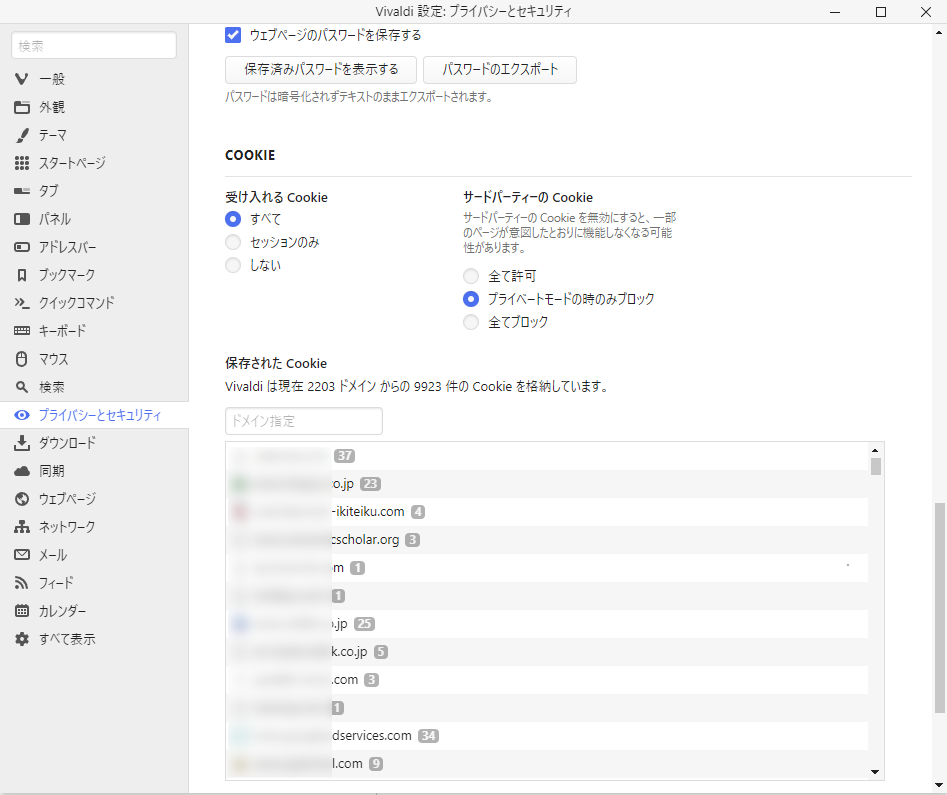Select the cookie row ending in -ikiteiku.com
This screenshot has width=947, height=795.
pyautogui.click(x=547, y=512)
